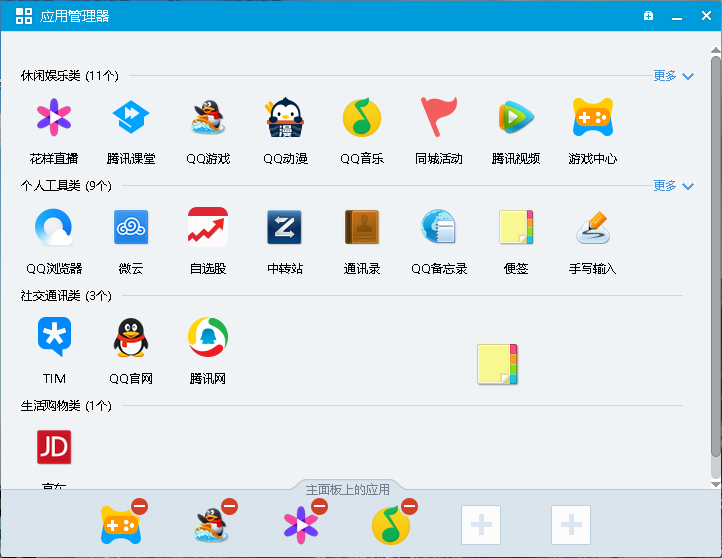Open the 腾讯网 icon in 社交通讯类
The height and width of the screenshot is (558, 722).
click(x=208, y=338)
